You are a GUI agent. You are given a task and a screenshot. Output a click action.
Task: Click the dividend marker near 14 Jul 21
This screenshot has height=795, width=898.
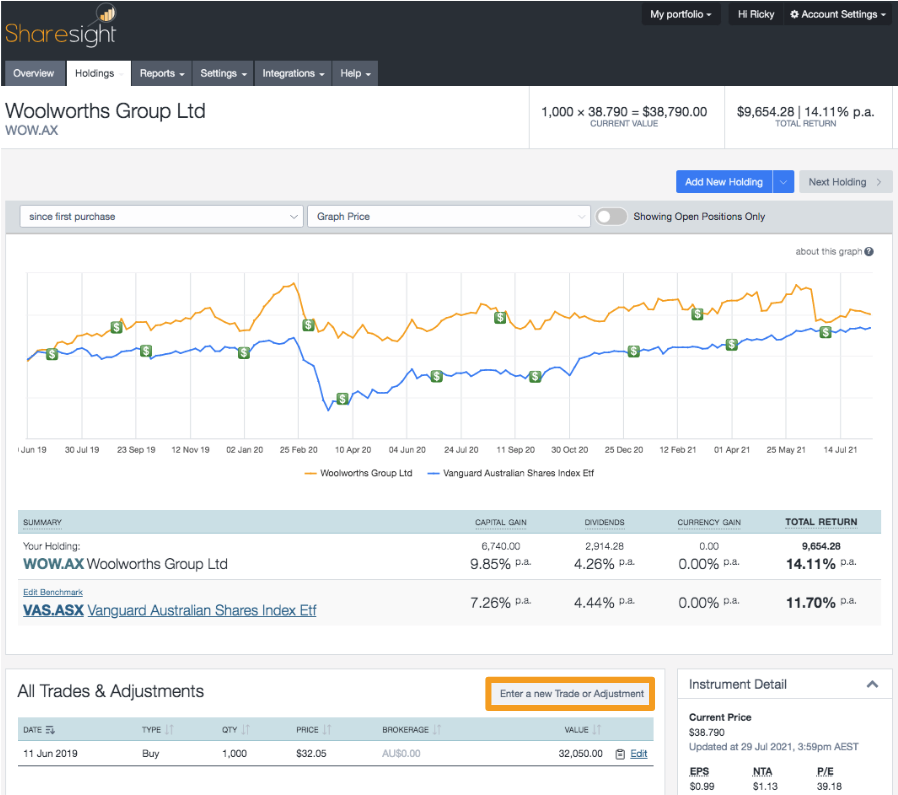(825, 332)
